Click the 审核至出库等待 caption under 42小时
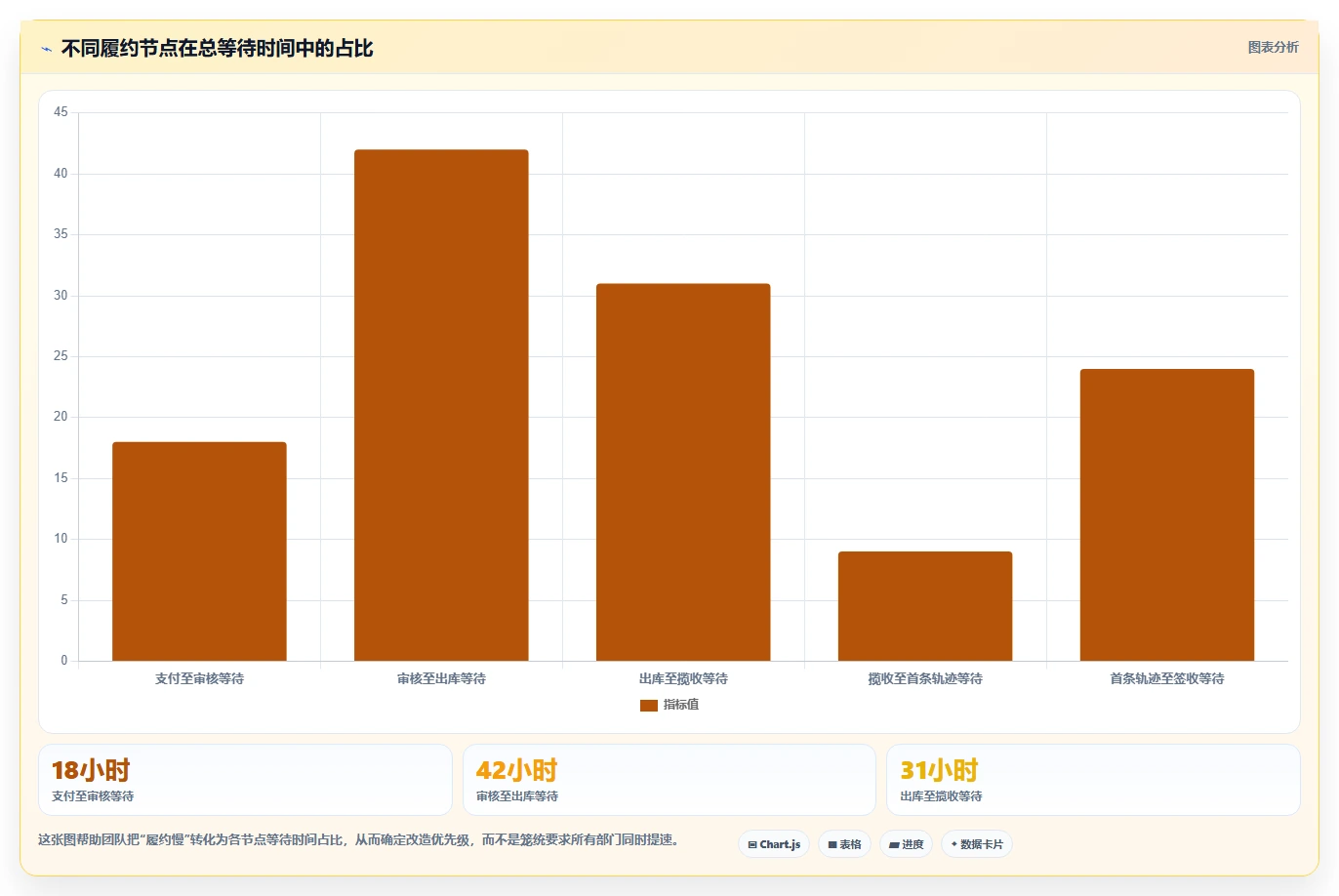The width and height of the screenshot is (1339, 896). click(517, 796)
